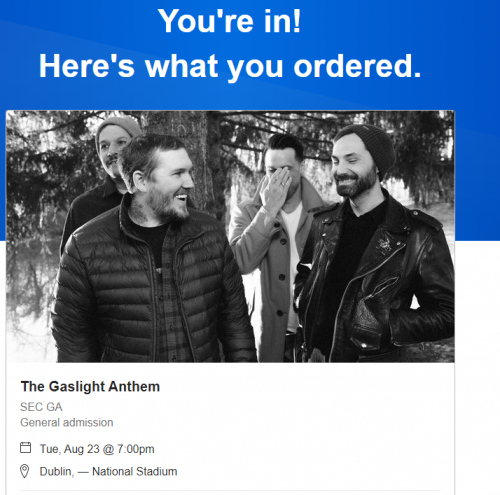Click the Here's what you ordered heading
The height and width of the screenshot is (495, 500).
click(x=230, y=66)
